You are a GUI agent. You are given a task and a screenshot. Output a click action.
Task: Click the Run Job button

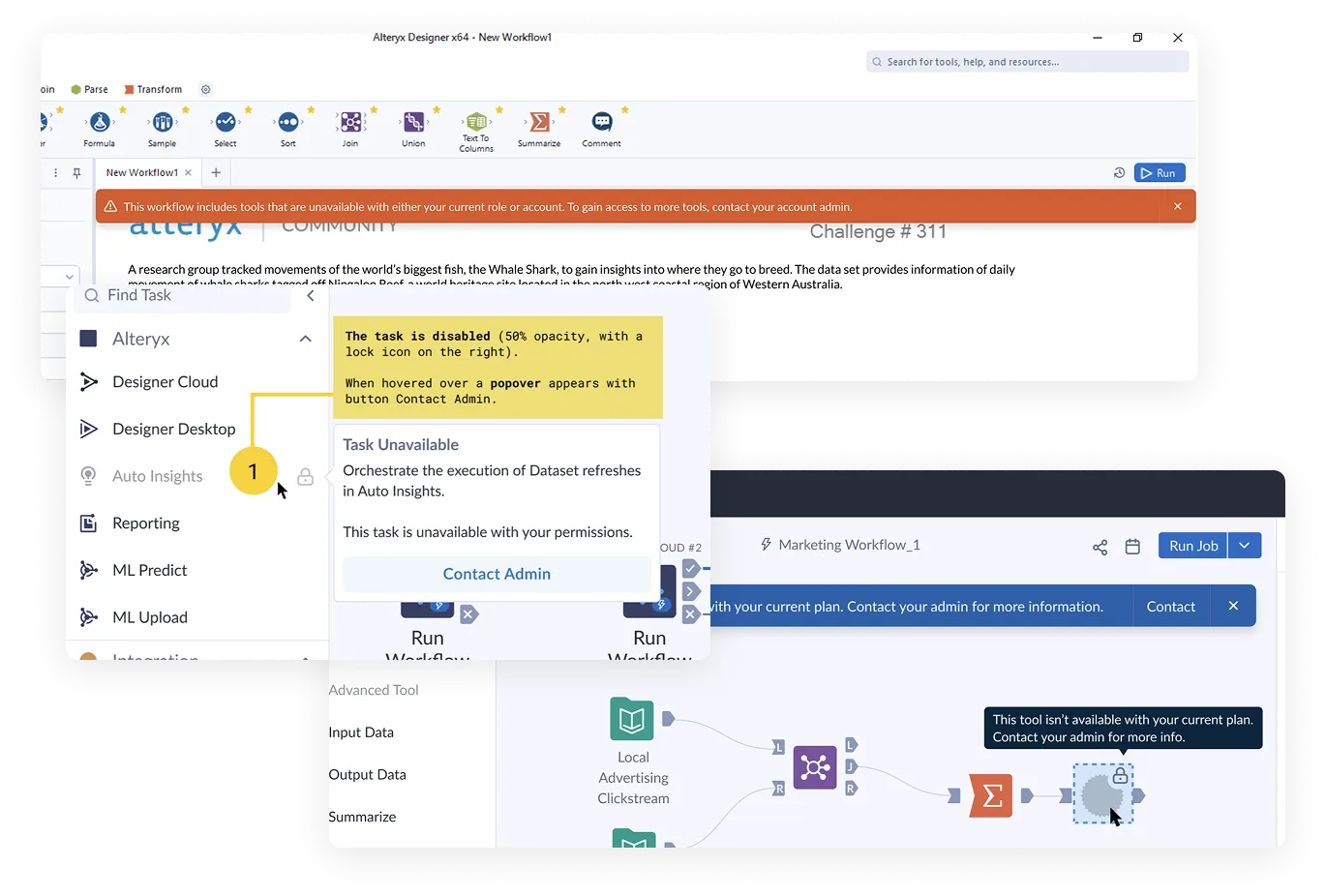pyautogui.click(x=1193, y=546)
